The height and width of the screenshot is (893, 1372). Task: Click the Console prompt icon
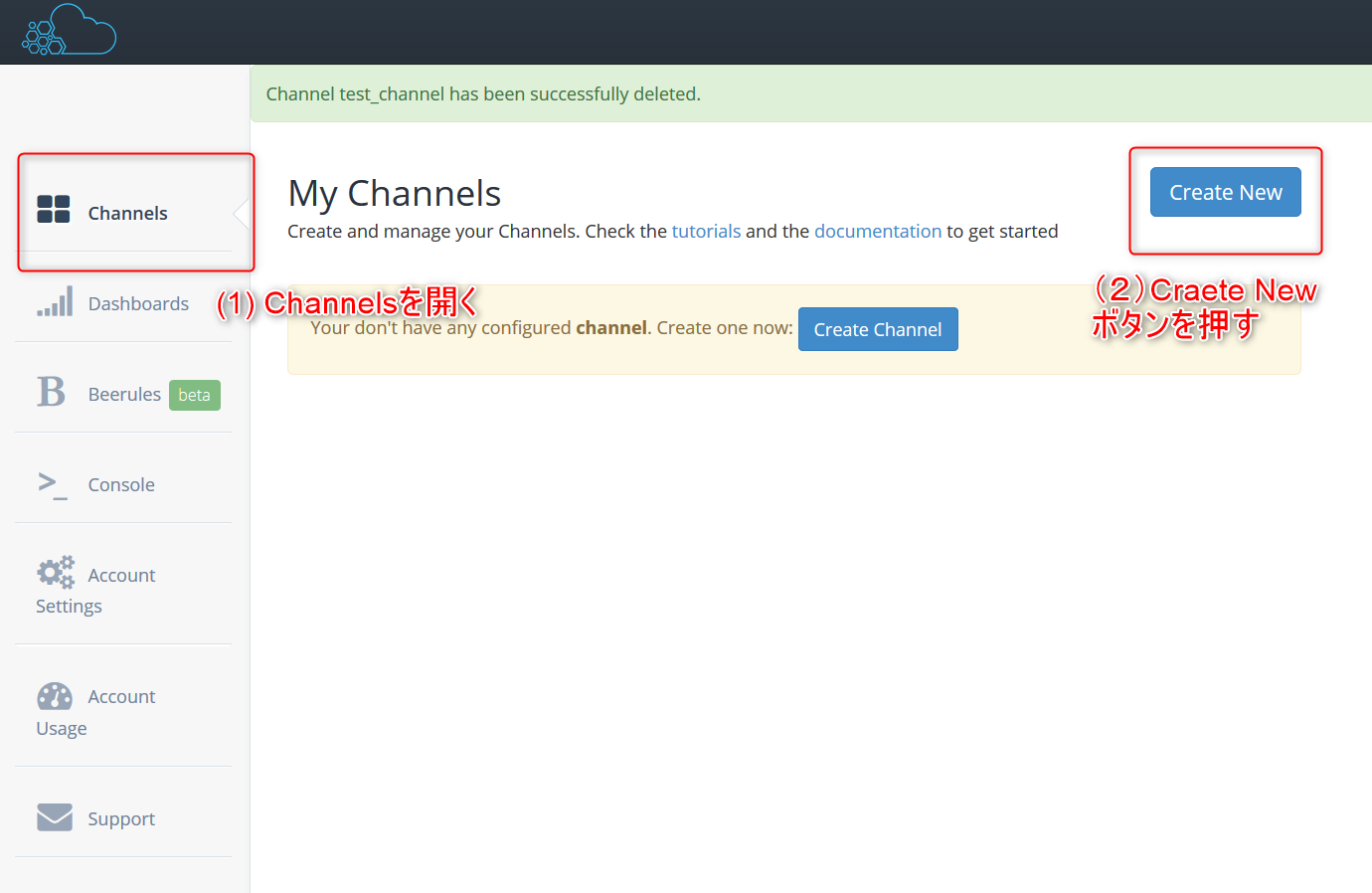click(53, 484)
